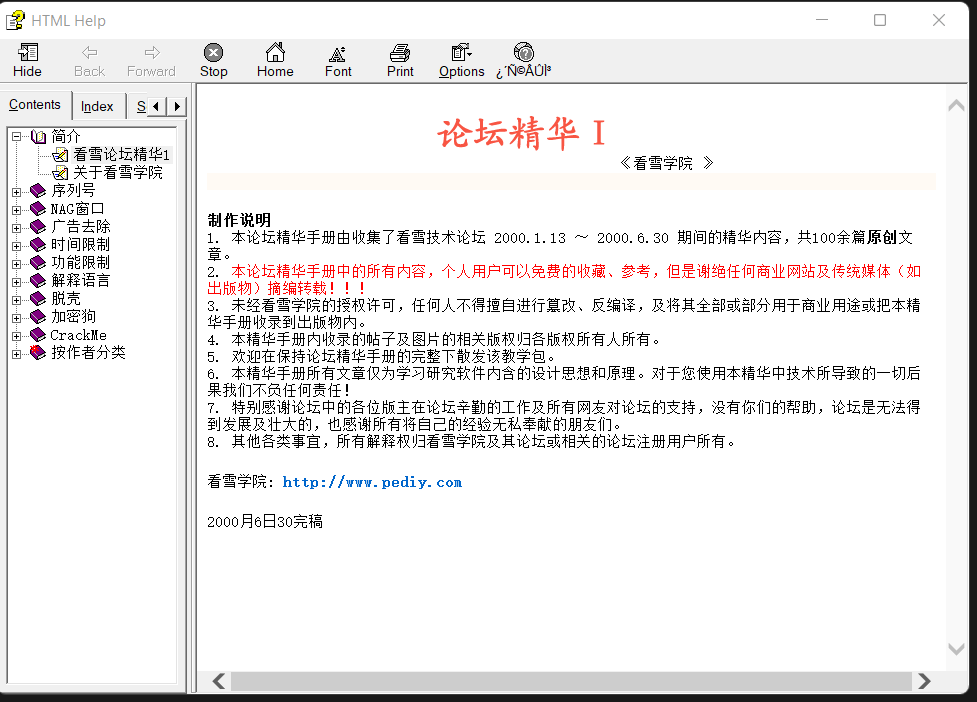The image size is (977, 702).
Task: Click the book icon beside 序列号
Action: [38, 191]
